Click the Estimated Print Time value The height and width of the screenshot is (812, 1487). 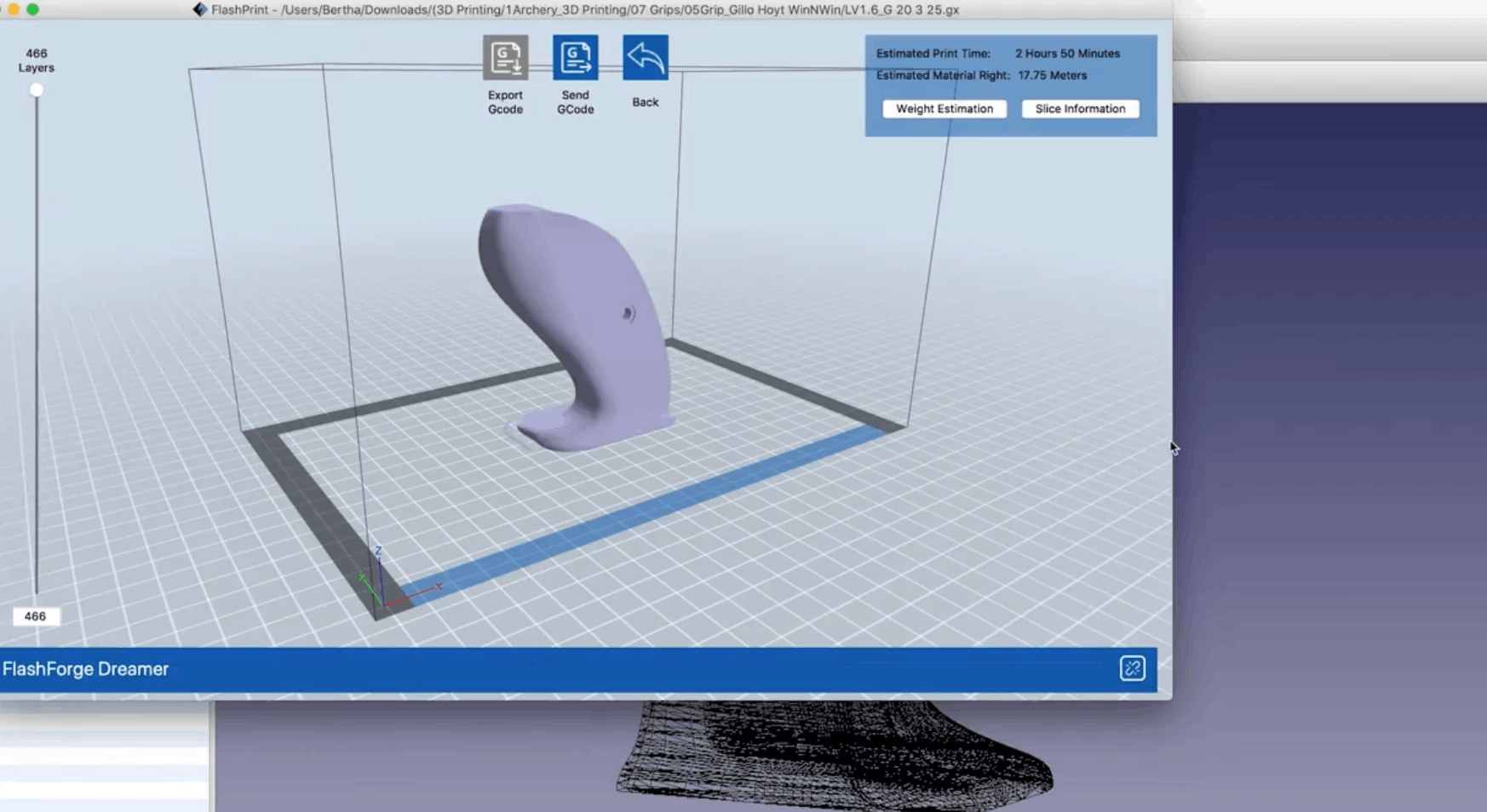click(x=1067, y=54)
